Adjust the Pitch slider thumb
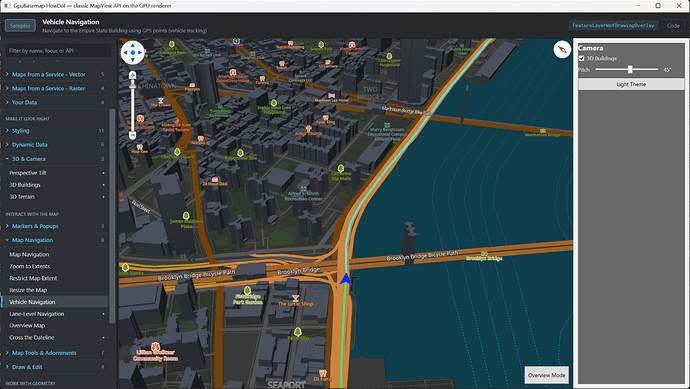This screenshot has width=690, height=389. click(x=630, y=70)
